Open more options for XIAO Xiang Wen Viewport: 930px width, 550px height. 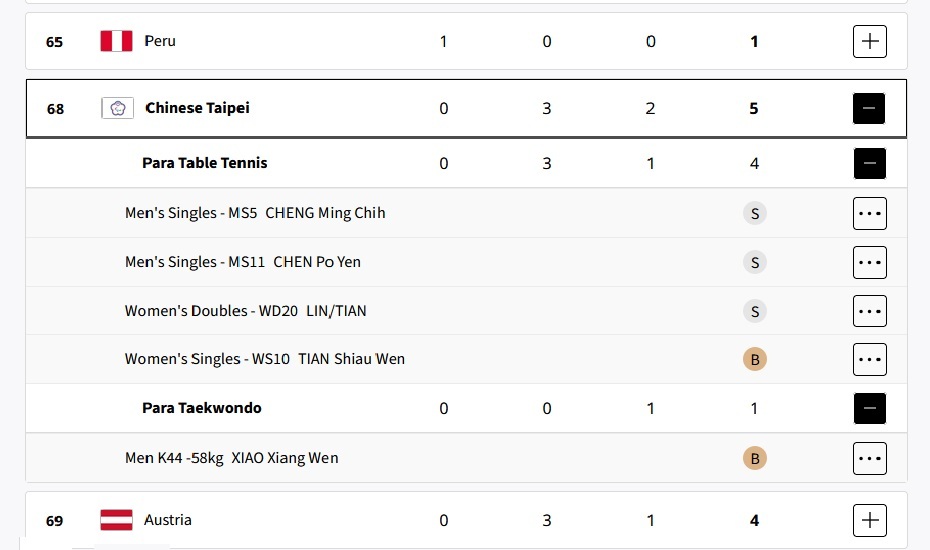tap(870, 458)
